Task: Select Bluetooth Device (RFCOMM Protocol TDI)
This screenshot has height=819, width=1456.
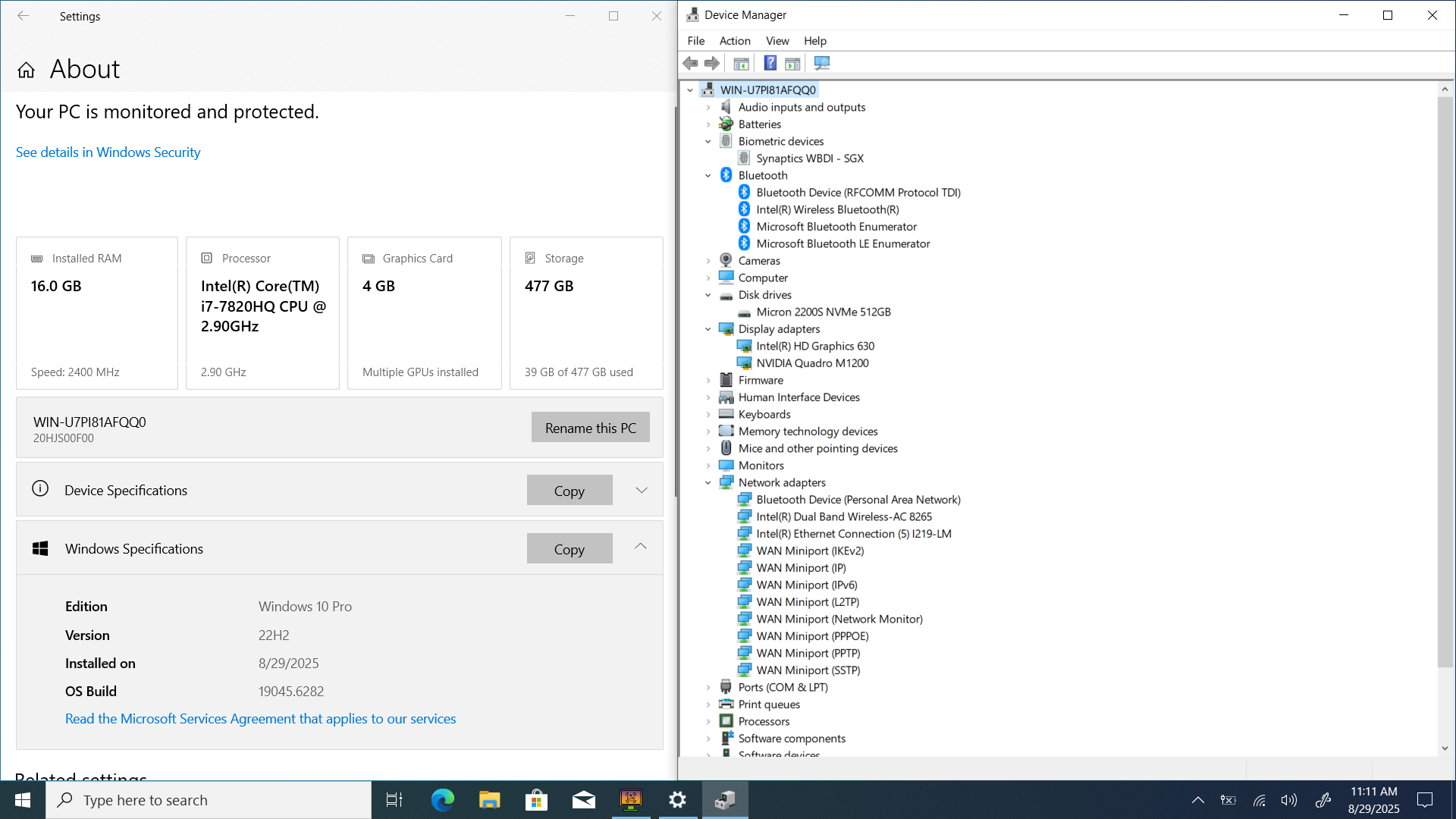Action: [x=858, y=193]
